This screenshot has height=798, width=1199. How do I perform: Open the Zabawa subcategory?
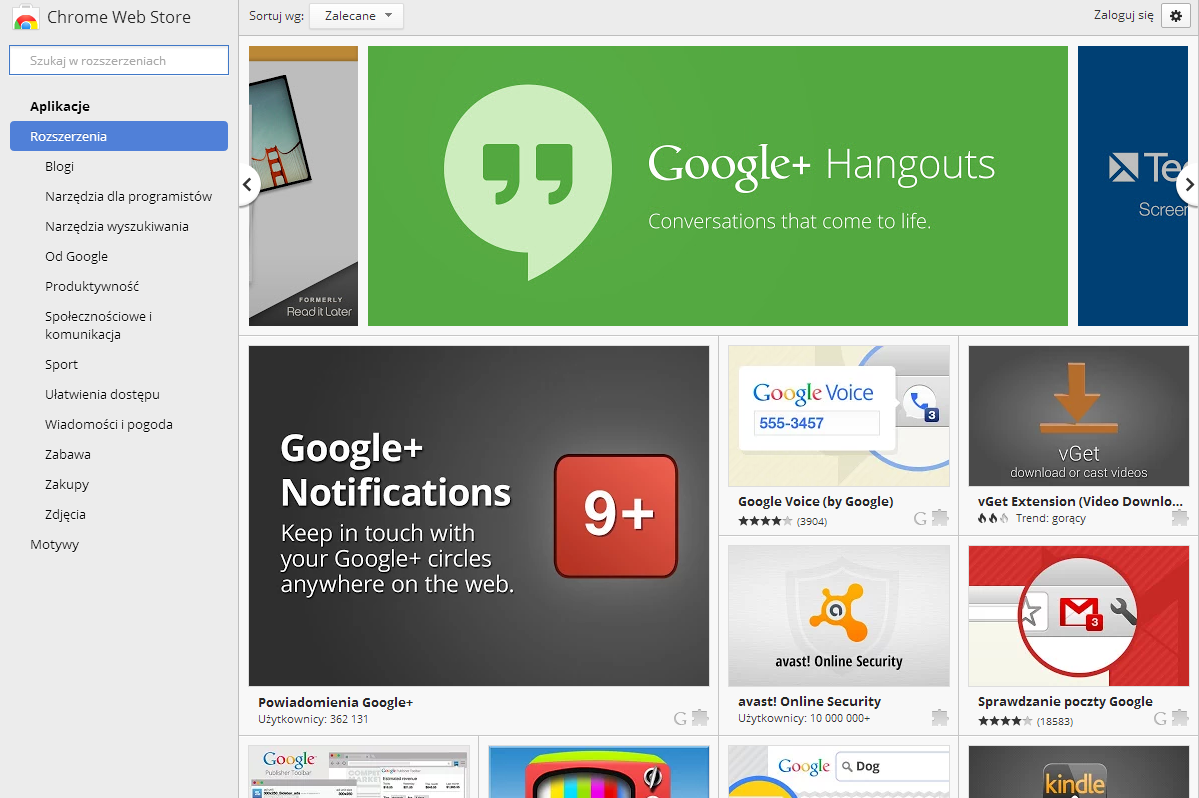68,454
